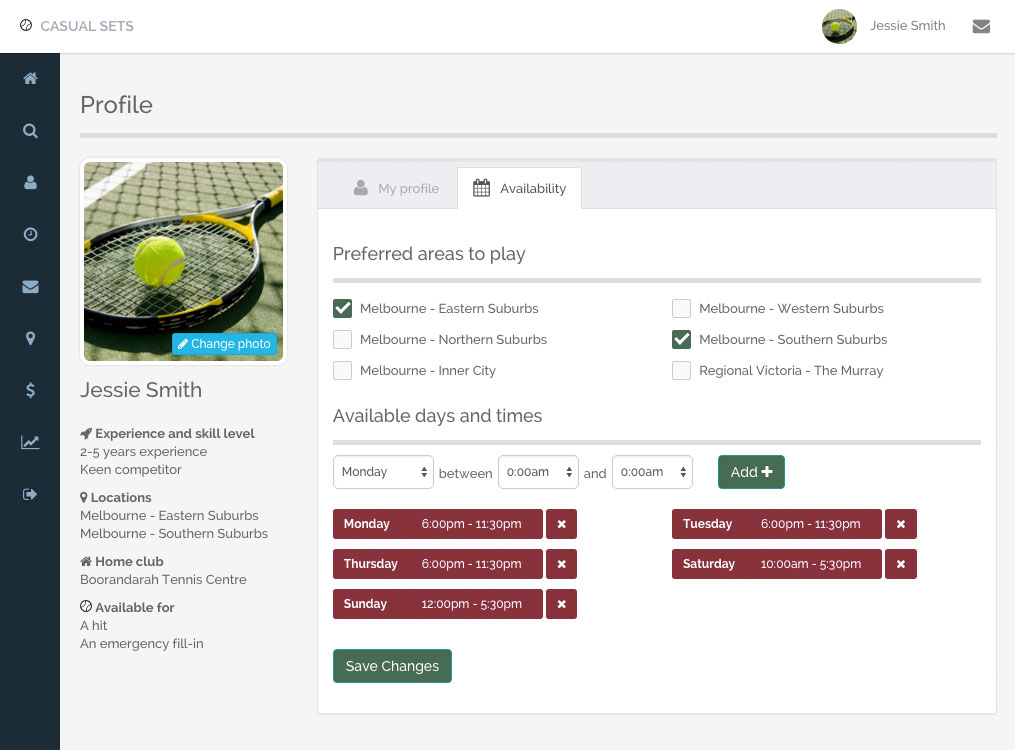The height and width of the screenshot is (750, 1015).
Task: Enable Melbourne - Western Suburbs
Action: point(681,308)
